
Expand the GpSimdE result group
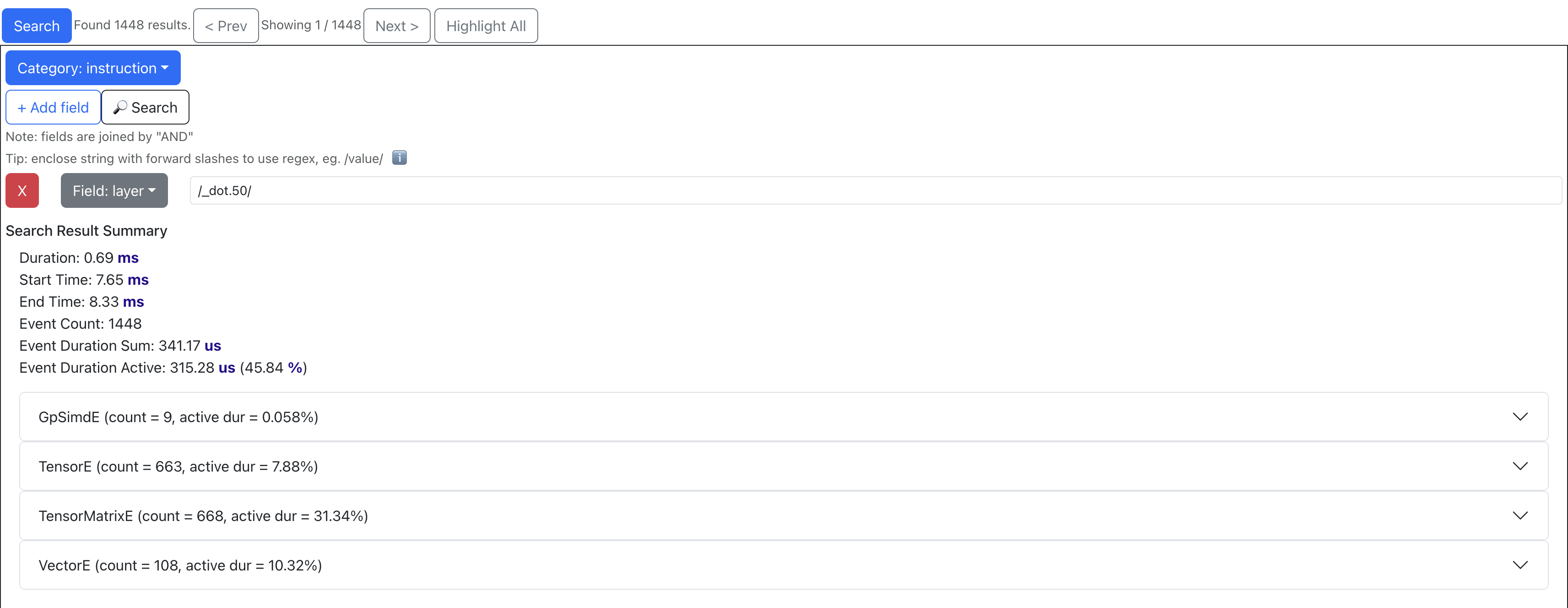[178, 417]
